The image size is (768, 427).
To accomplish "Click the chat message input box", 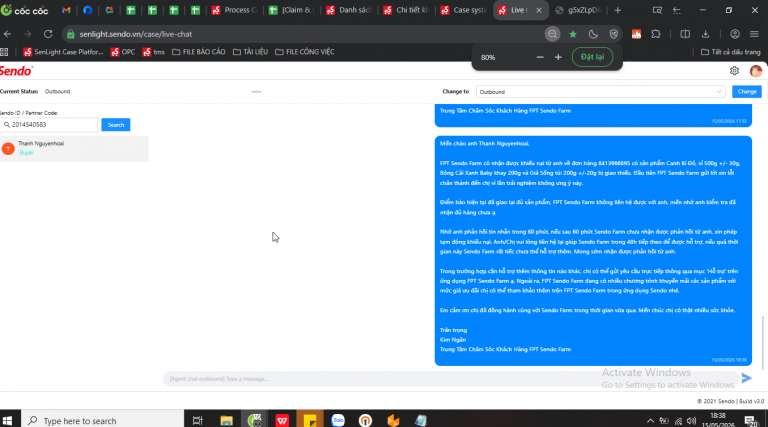I will coord(451,379).
